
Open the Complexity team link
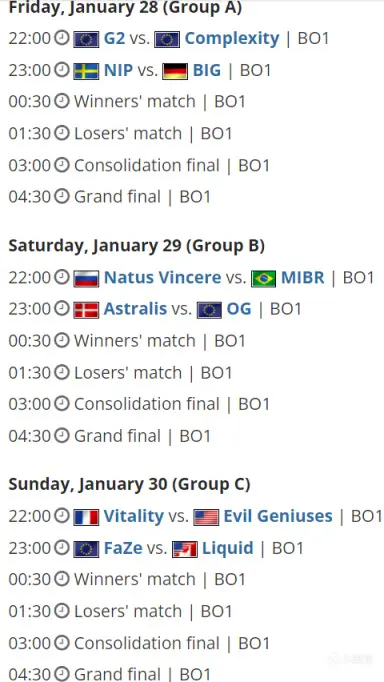(232, 39)
